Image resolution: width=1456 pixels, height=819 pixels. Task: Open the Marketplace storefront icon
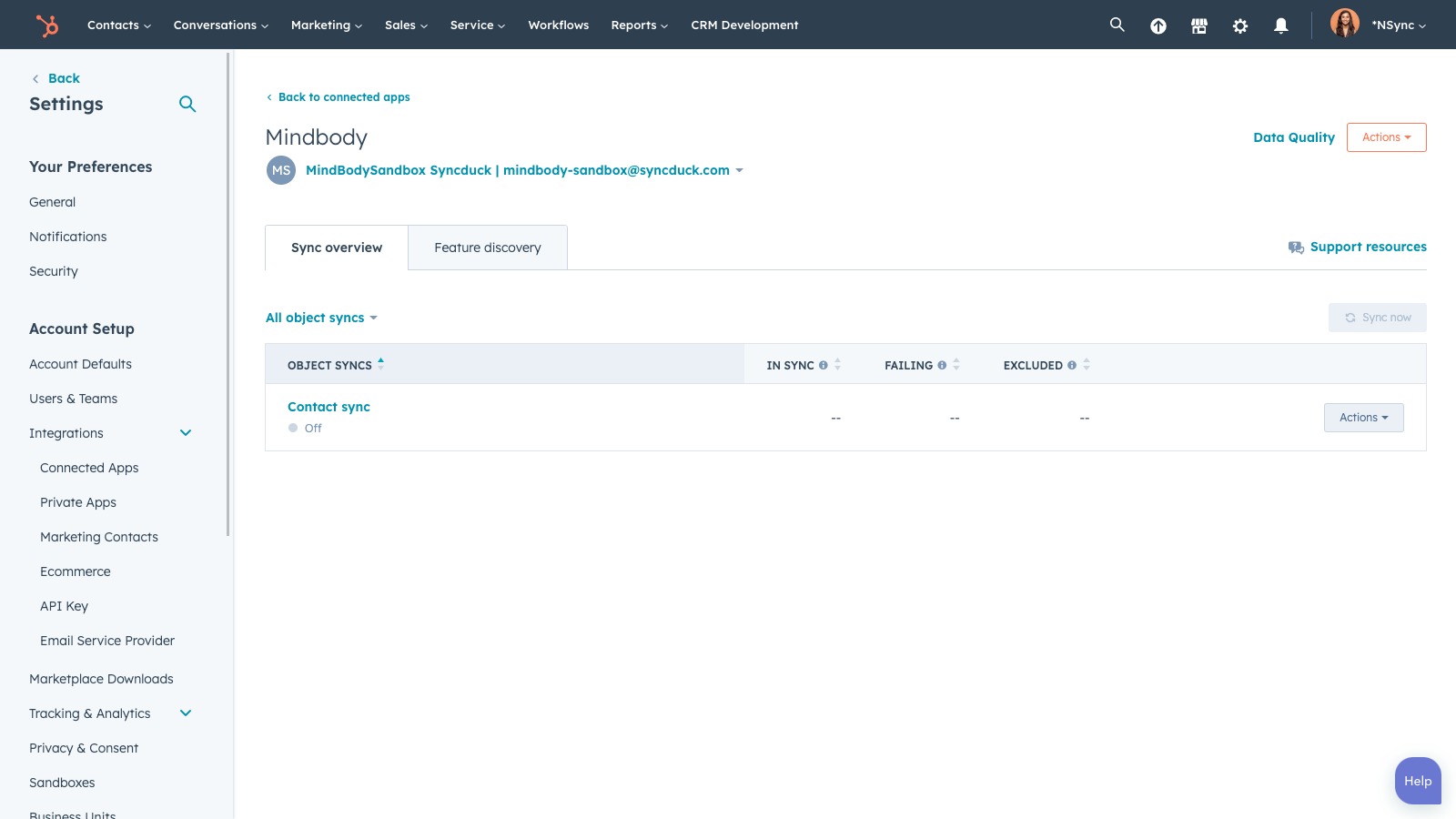click(1198, 25)
